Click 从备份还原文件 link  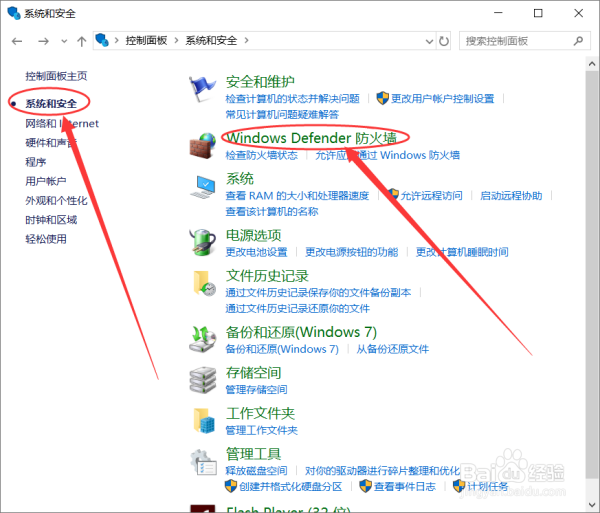[393, 349]
